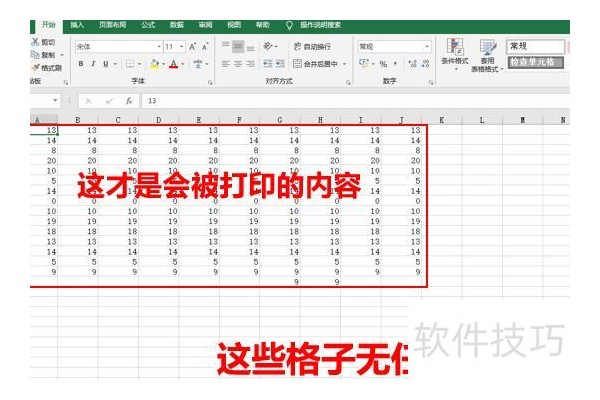Select column K header
This screenshot has height=400, width=600.
point(442,120)
